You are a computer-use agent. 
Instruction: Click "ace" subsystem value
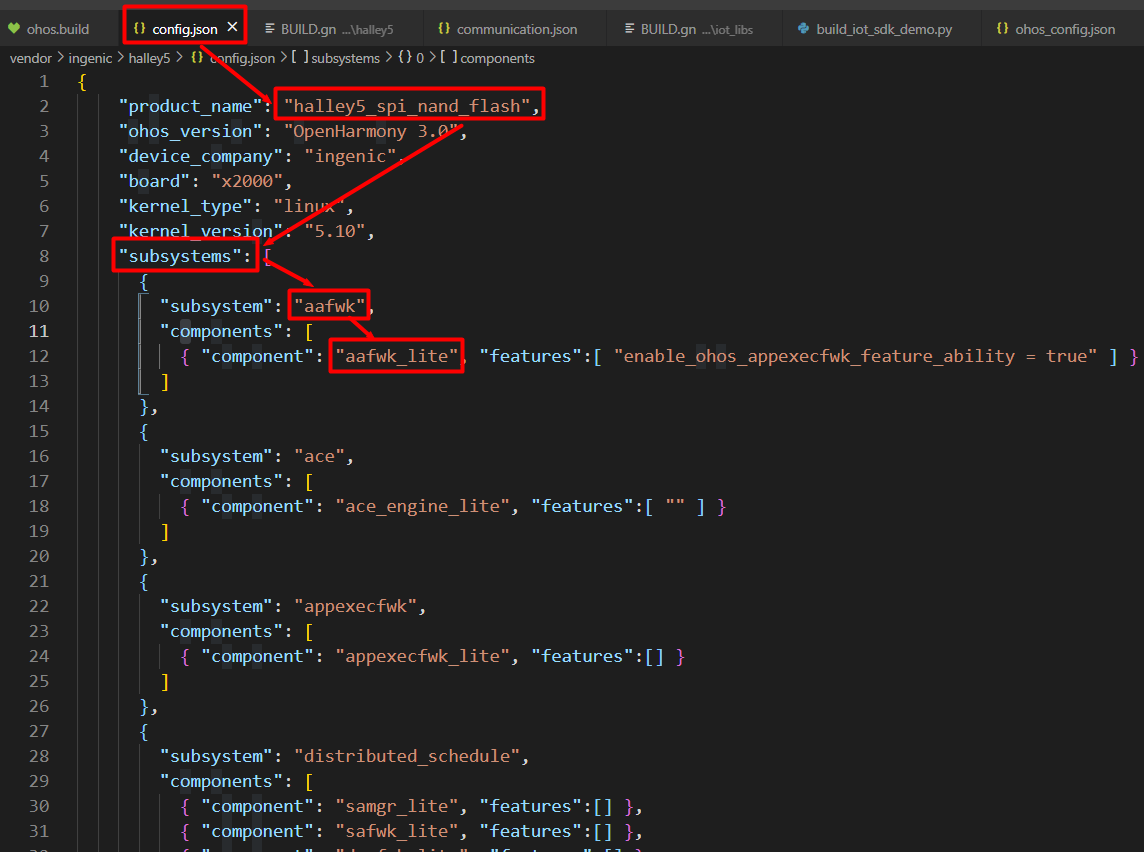click(320, 457)
